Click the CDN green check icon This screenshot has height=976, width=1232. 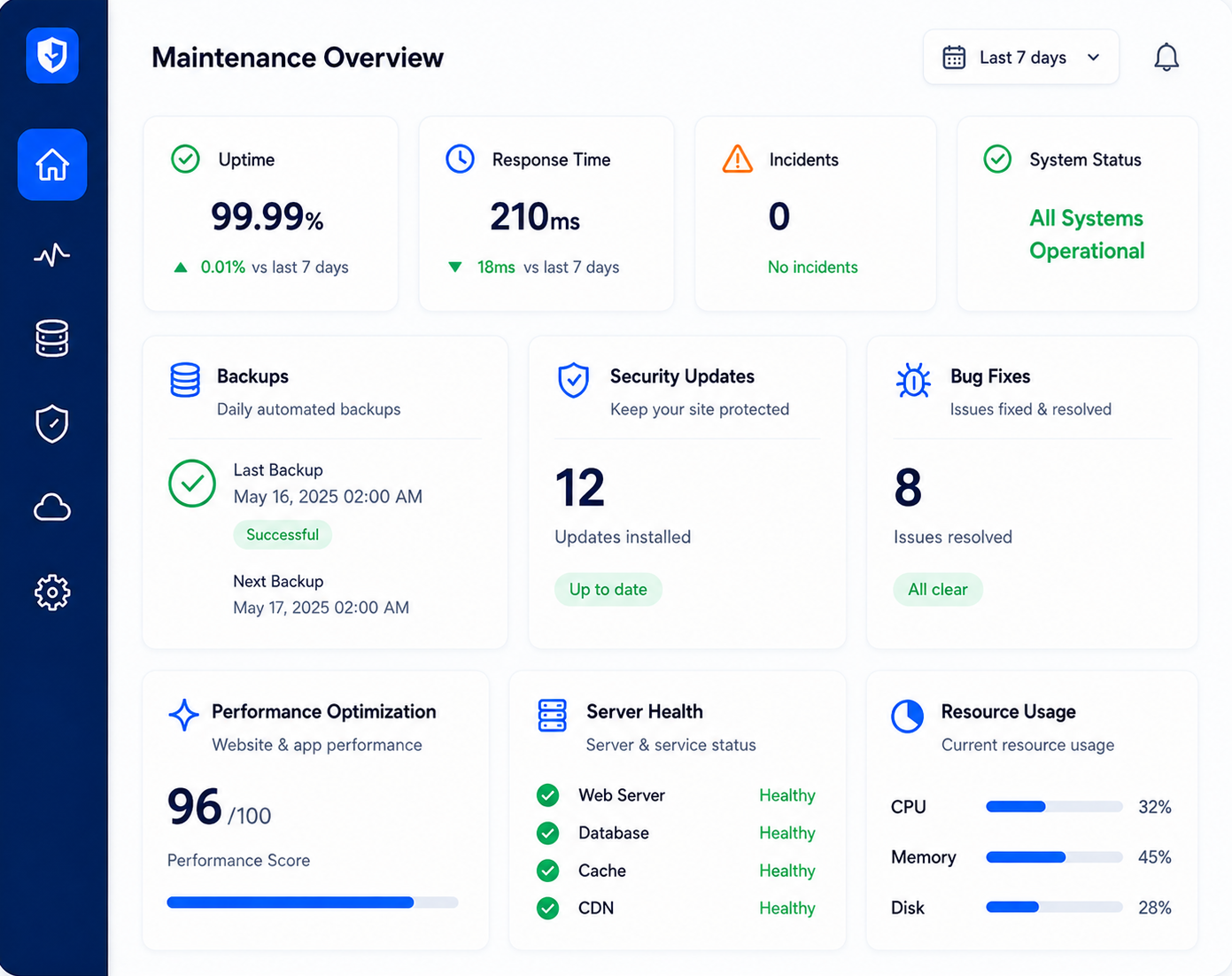click(x=548, y=908)
